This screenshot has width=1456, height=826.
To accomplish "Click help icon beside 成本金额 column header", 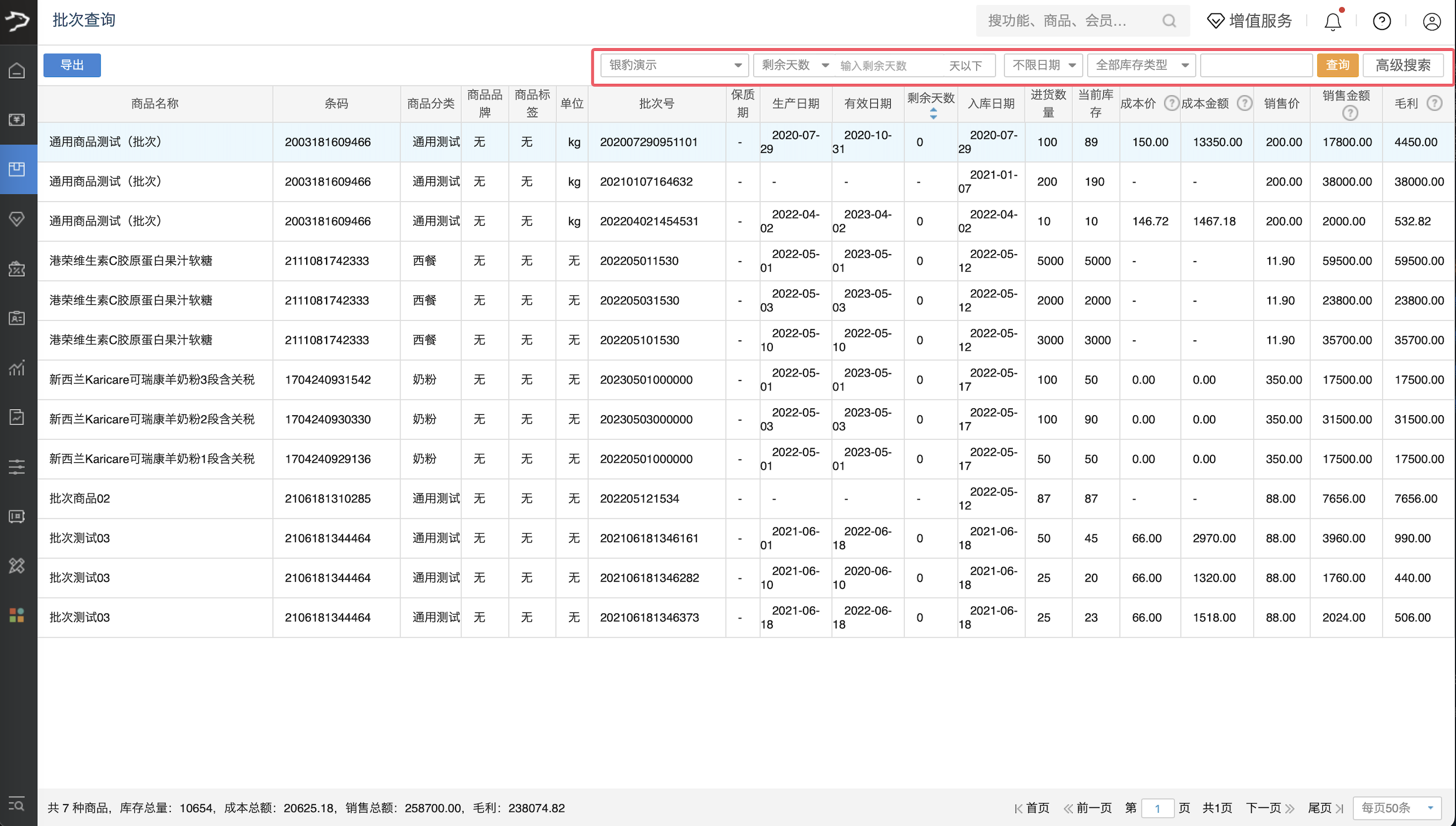I will [x=1244, y=103].
